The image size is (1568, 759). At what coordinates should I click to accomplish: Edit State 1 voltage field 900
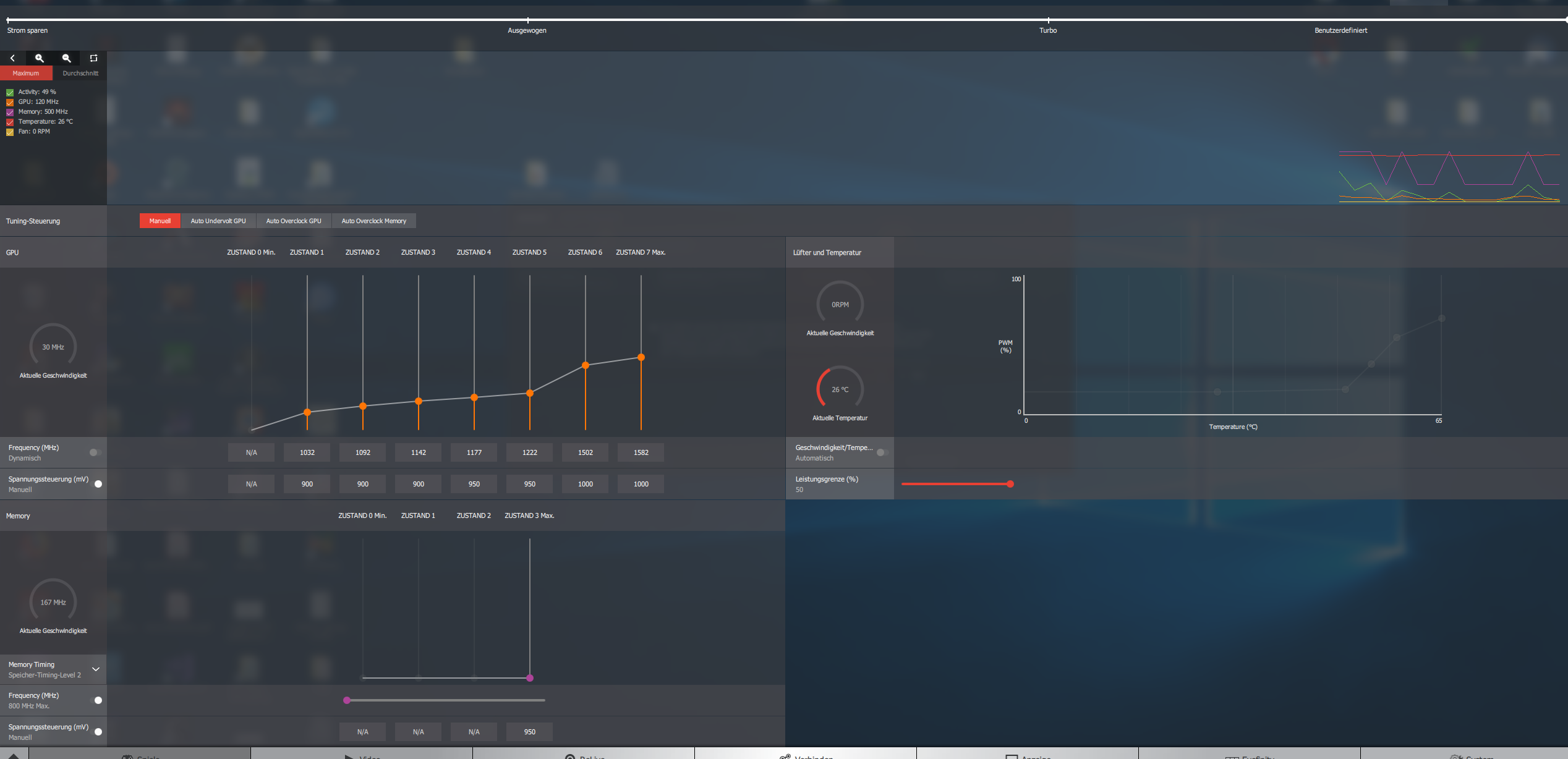click(307, 484)
